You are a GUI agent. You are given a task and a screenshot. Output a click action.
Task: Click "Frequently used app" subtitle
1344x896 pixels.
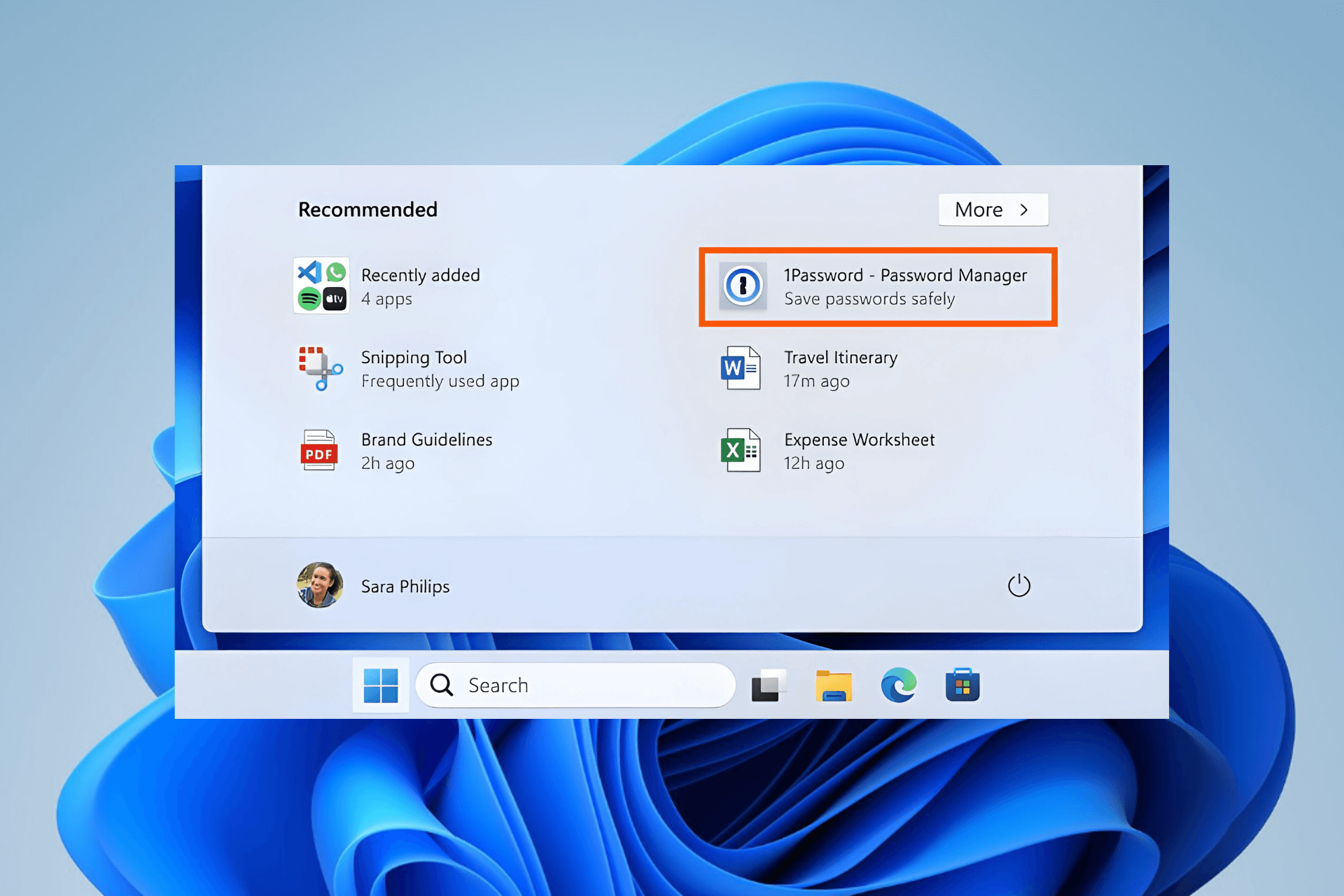(x=440, y=381)
